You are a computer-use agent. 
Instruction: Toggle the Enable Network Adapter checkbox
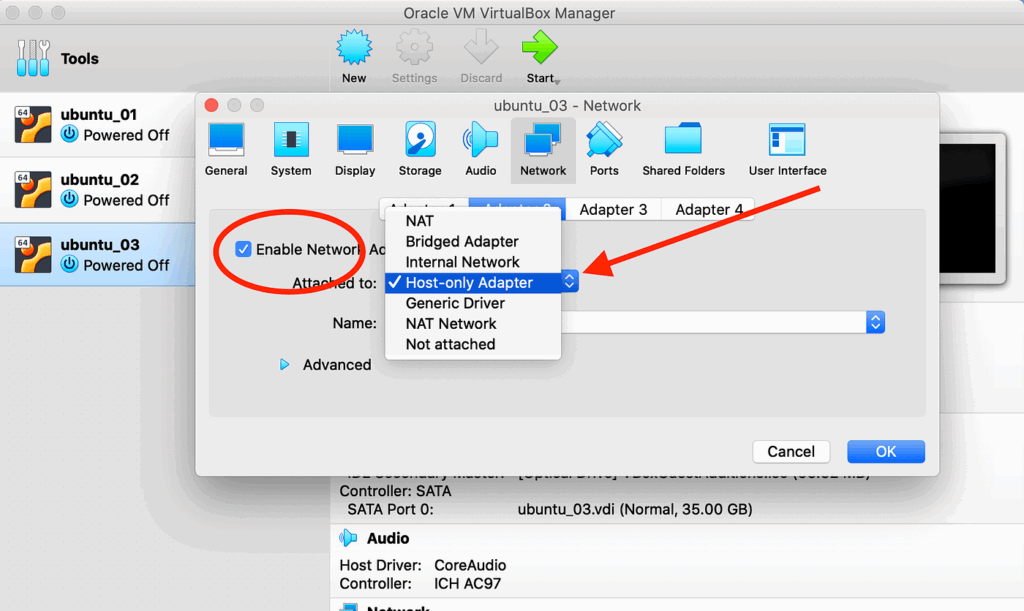point(243,249)
